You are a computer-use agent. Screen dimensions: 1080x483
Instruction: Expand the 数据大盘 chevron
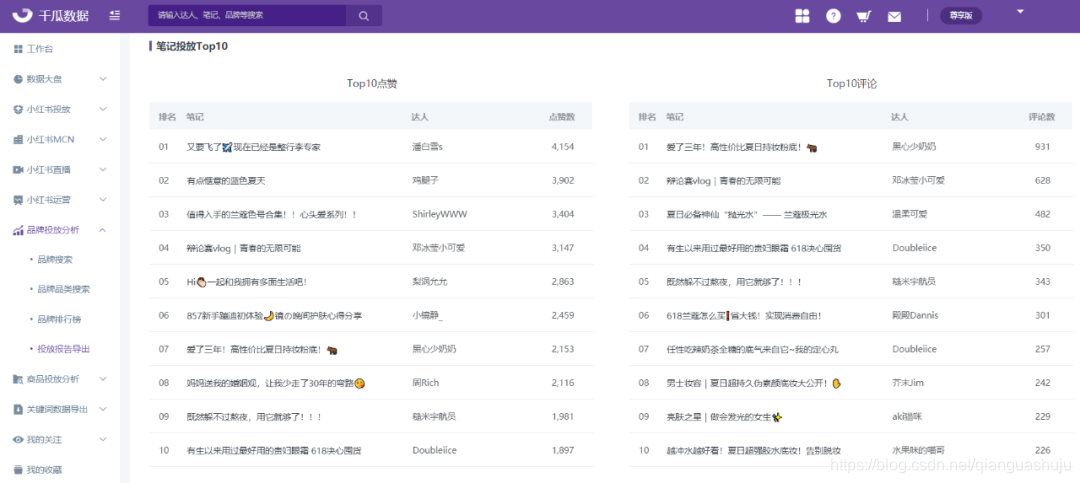coord(103,79)
